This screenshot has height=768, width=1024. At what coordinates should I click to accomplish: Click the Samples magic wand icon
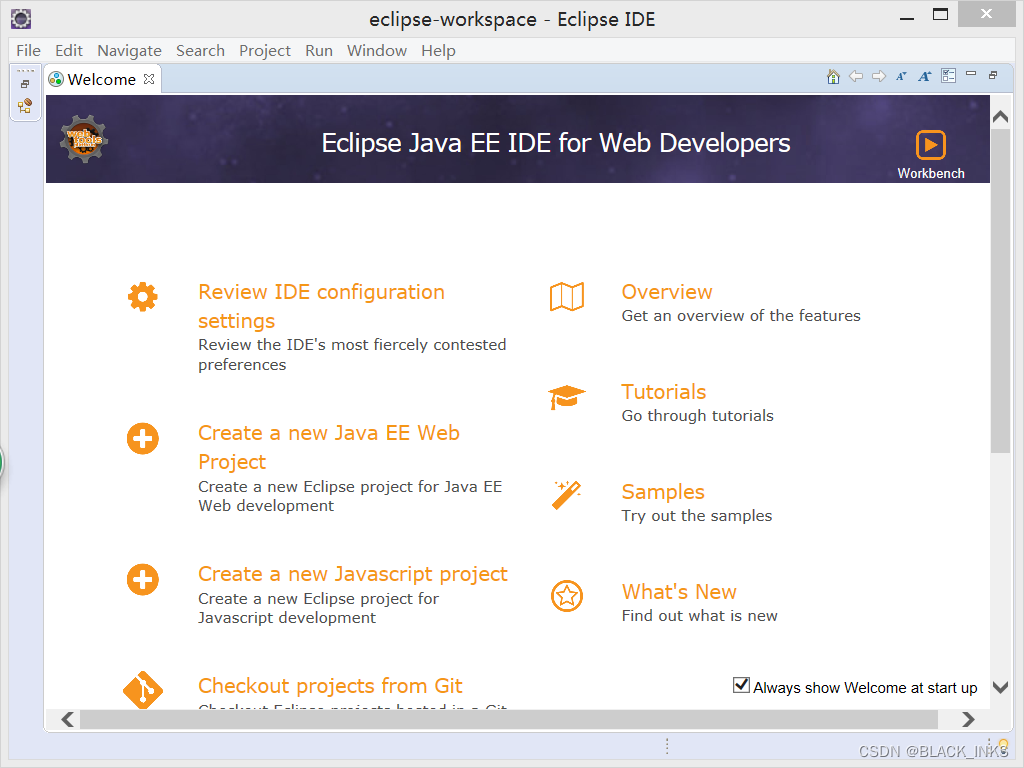(x=567, y=496)
